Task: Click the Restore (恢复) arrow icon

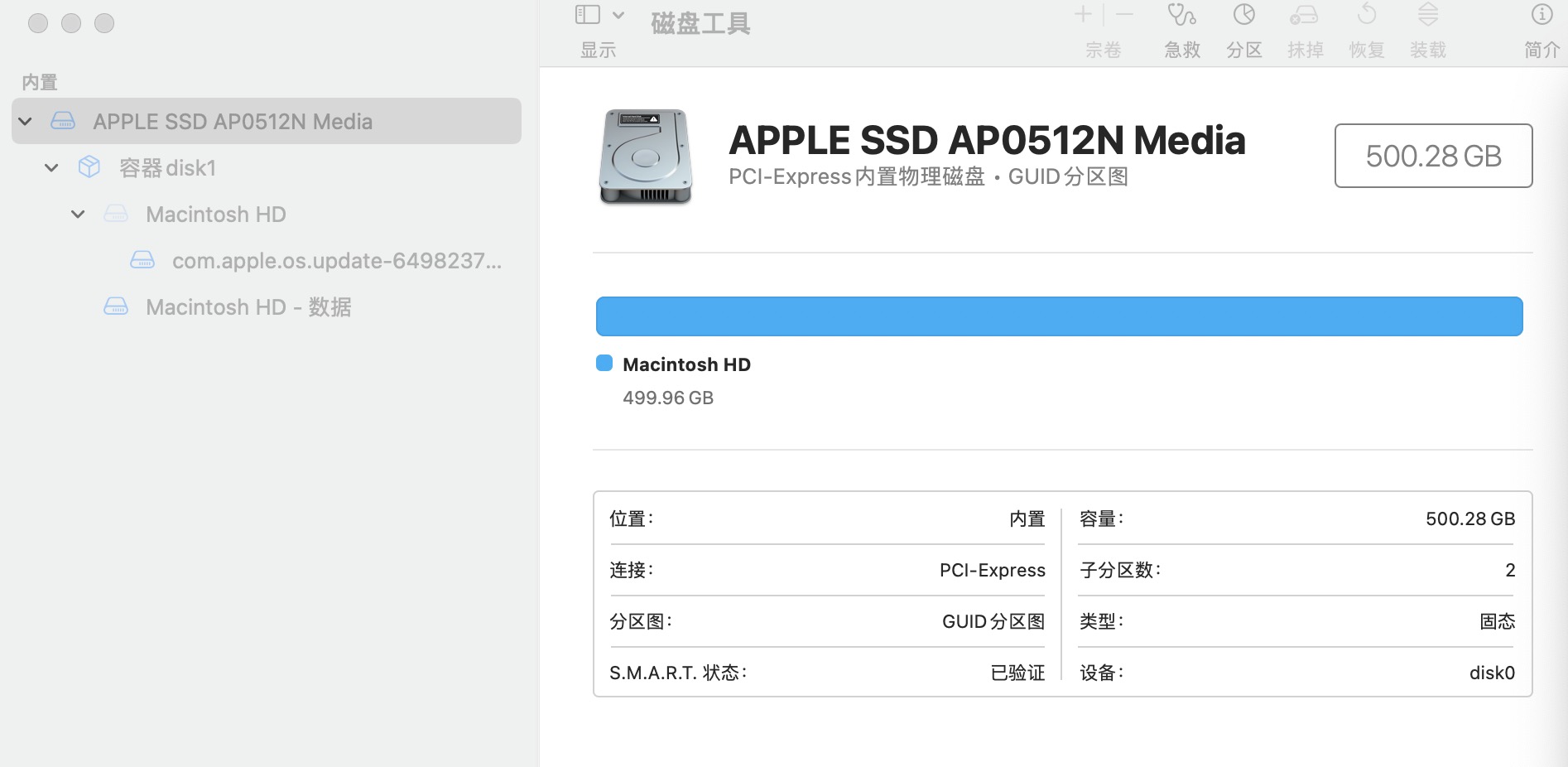Action: 1367,16
